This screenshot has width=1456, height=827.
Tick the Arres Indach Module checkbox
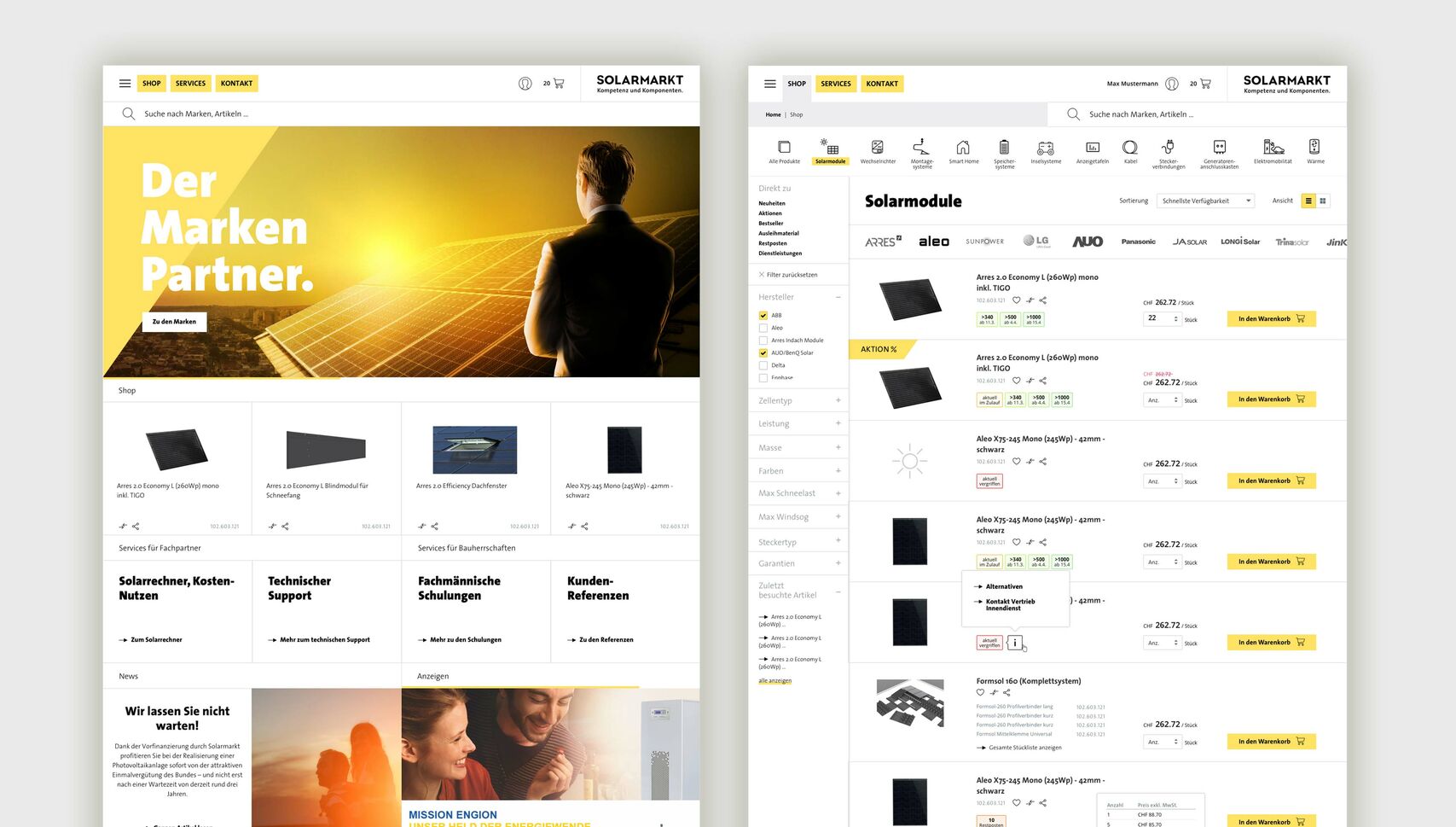coord(763,341)
